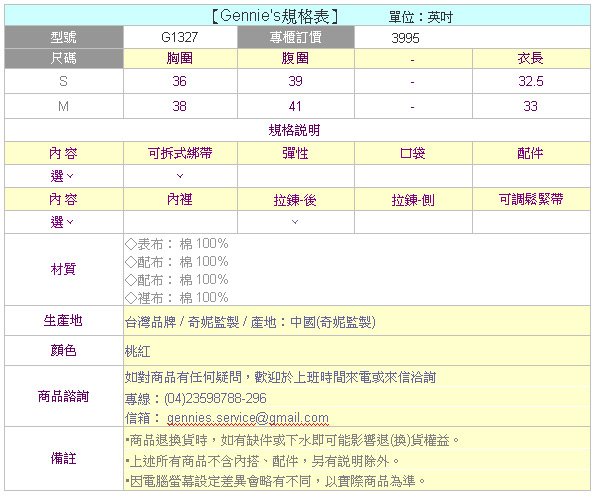Viewport: 596px width, 498px height.
Task: Click the phone number (04)23598788-296
Action: point(215,398)
